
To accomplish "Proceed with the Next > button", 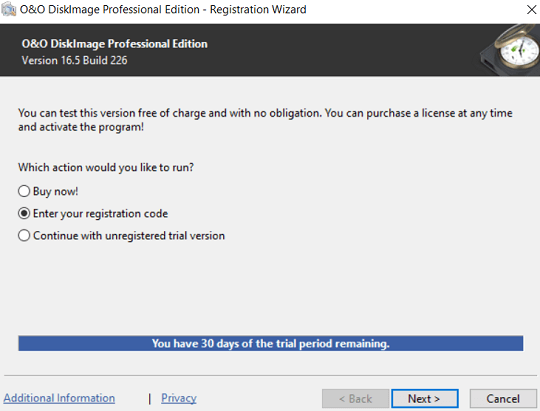I will point(424,399).
